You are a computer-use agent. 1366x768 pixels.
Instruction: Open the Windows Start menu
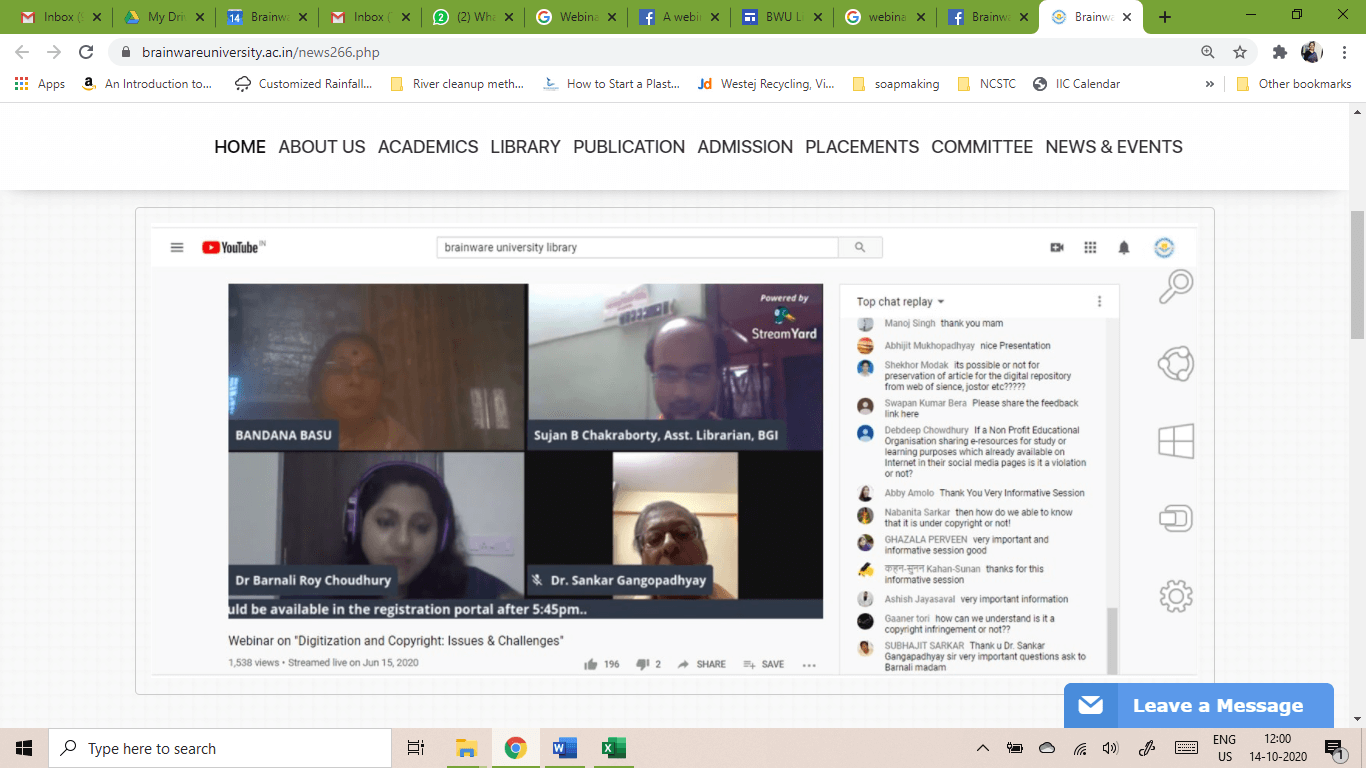[x=24, y=748]
